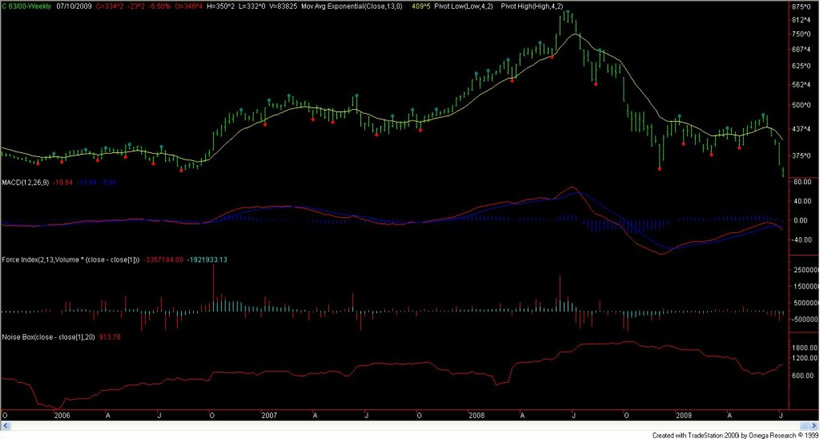The height and width of the screenshot is (439, 820).
Task: Click the 1800.00 Noise Box scale label
Action: click(x=801, y=349)
